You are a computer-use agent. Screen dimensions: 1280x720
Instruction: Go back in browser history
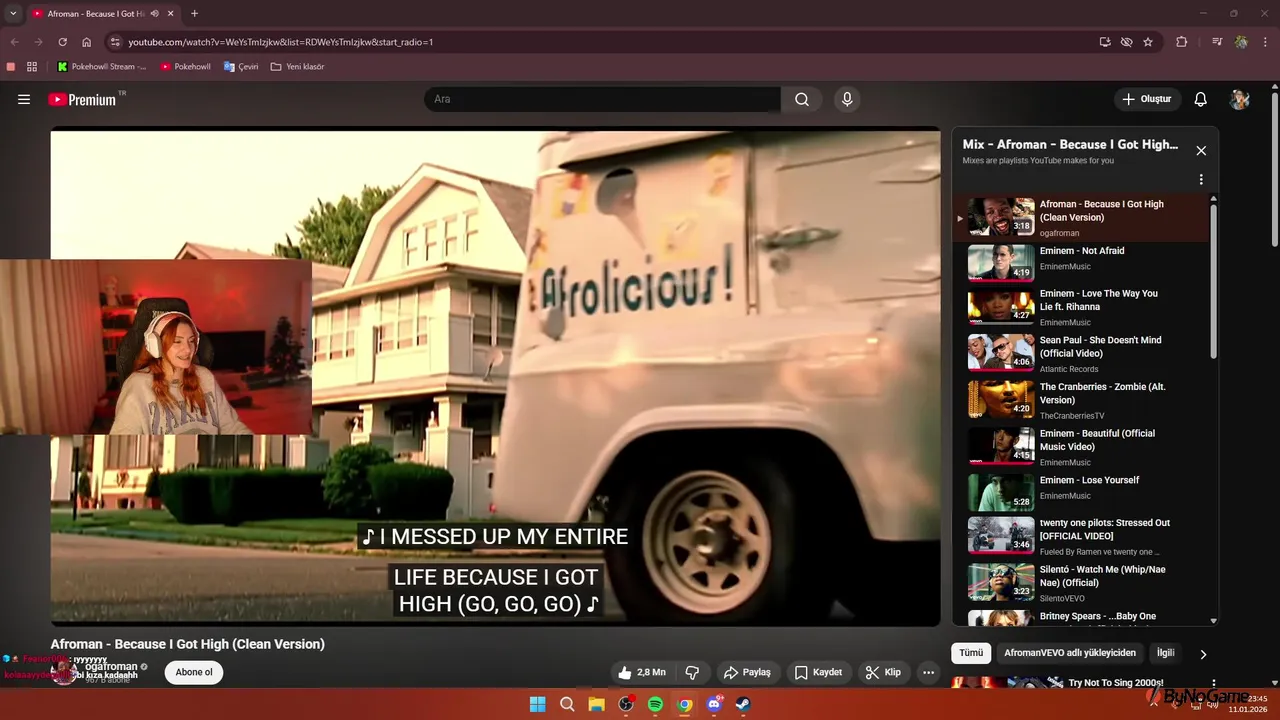tap(14, 42)
